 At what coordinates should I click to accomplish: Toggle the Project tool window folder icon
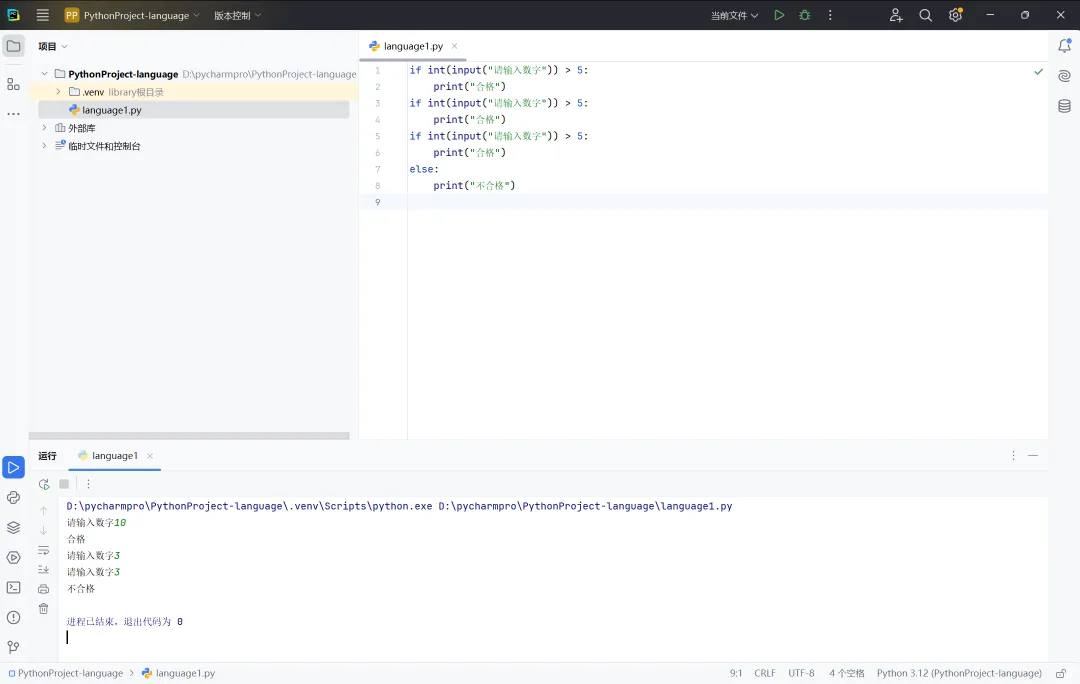pos(14,46)
